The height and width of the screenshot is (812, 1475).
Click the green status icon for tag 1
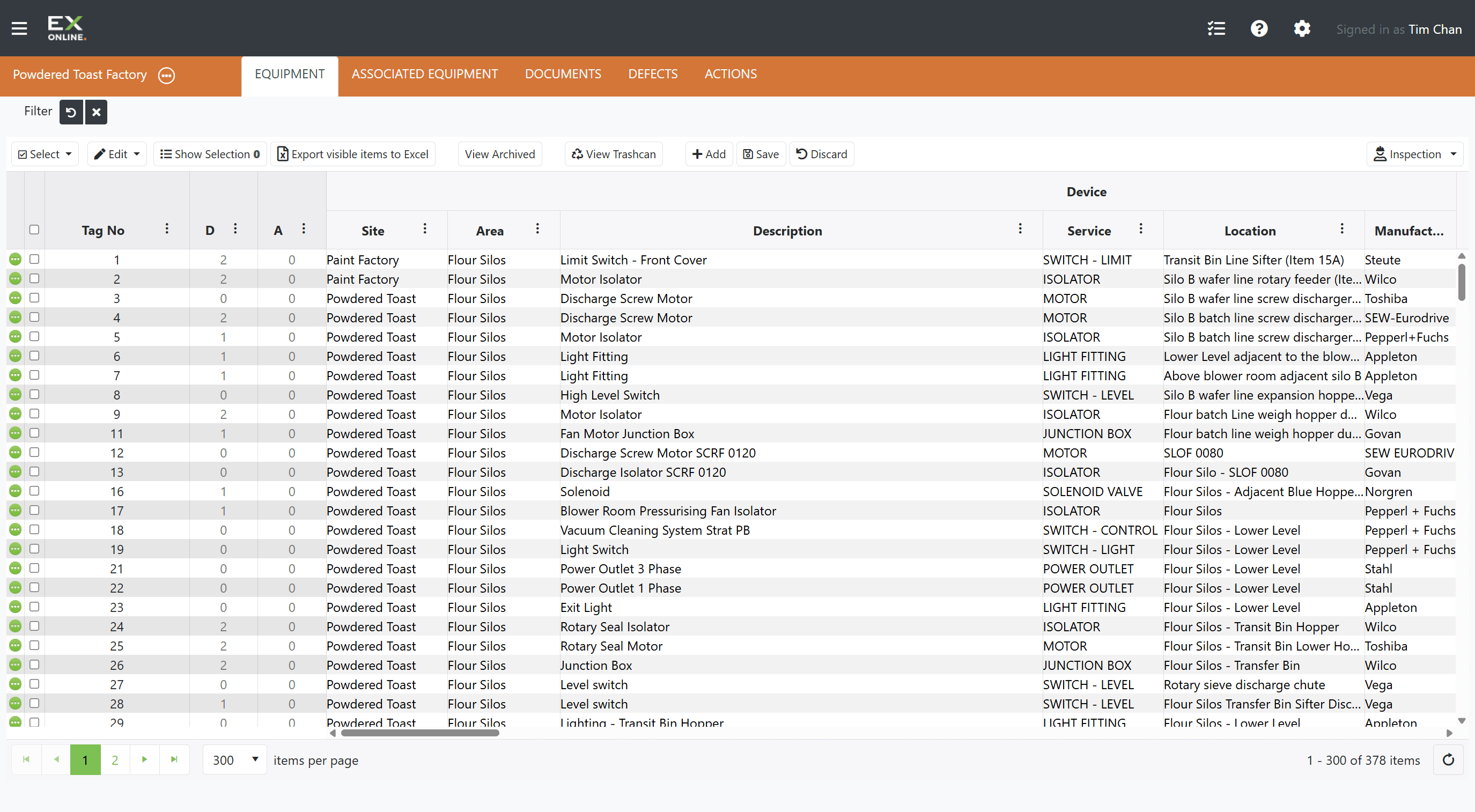click(16, 260)
